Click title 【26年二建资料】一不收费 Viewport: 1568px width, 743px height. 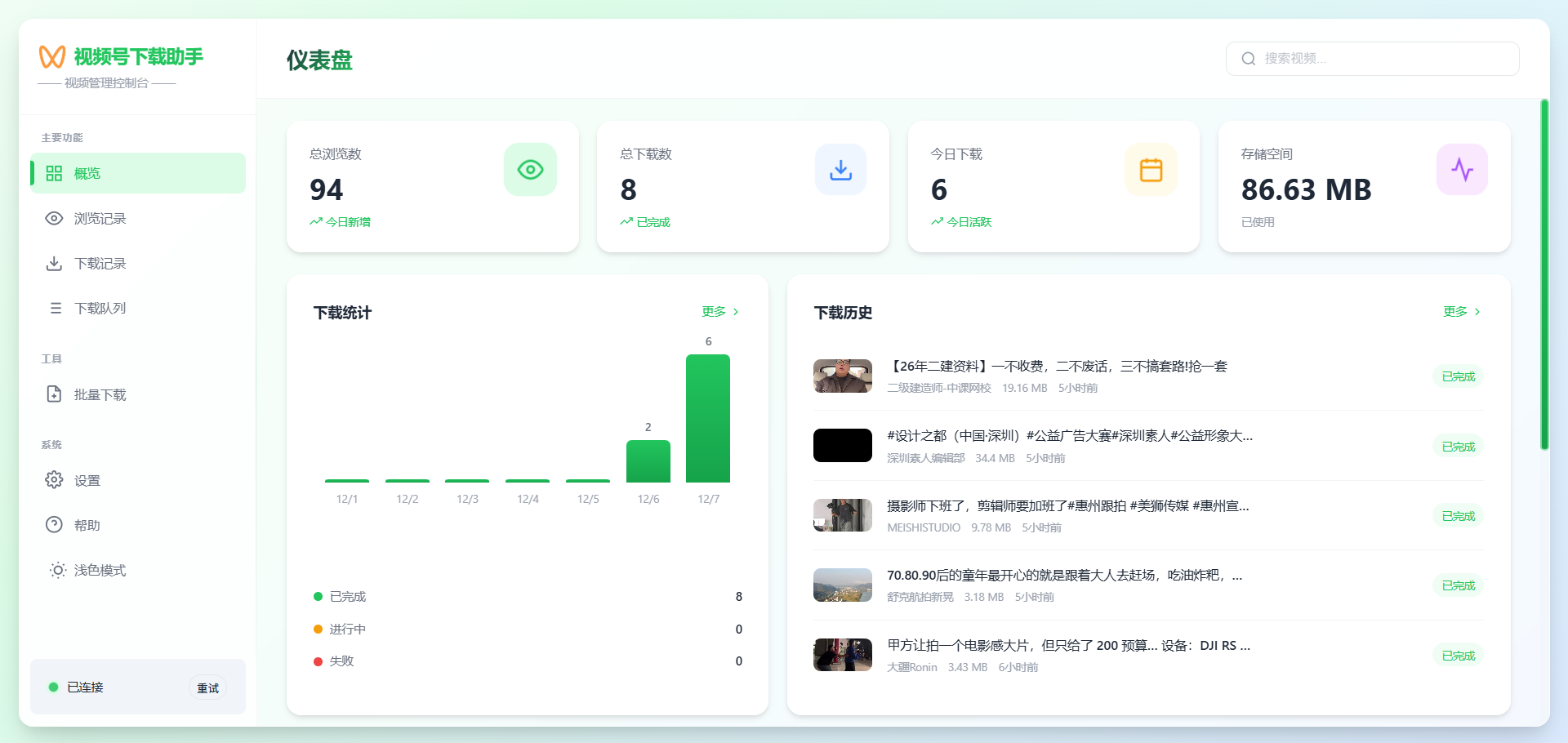click(1058, 366)
